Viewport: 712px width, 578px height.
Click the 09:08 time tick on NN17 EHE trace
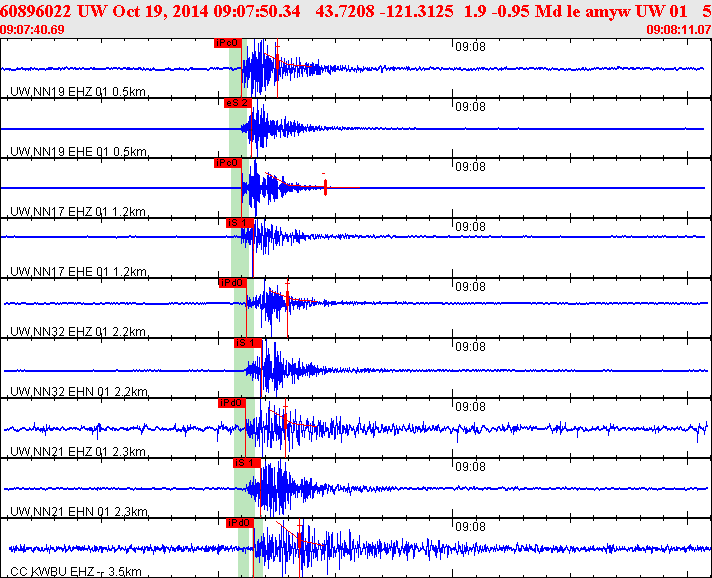[x=470, y=227]
